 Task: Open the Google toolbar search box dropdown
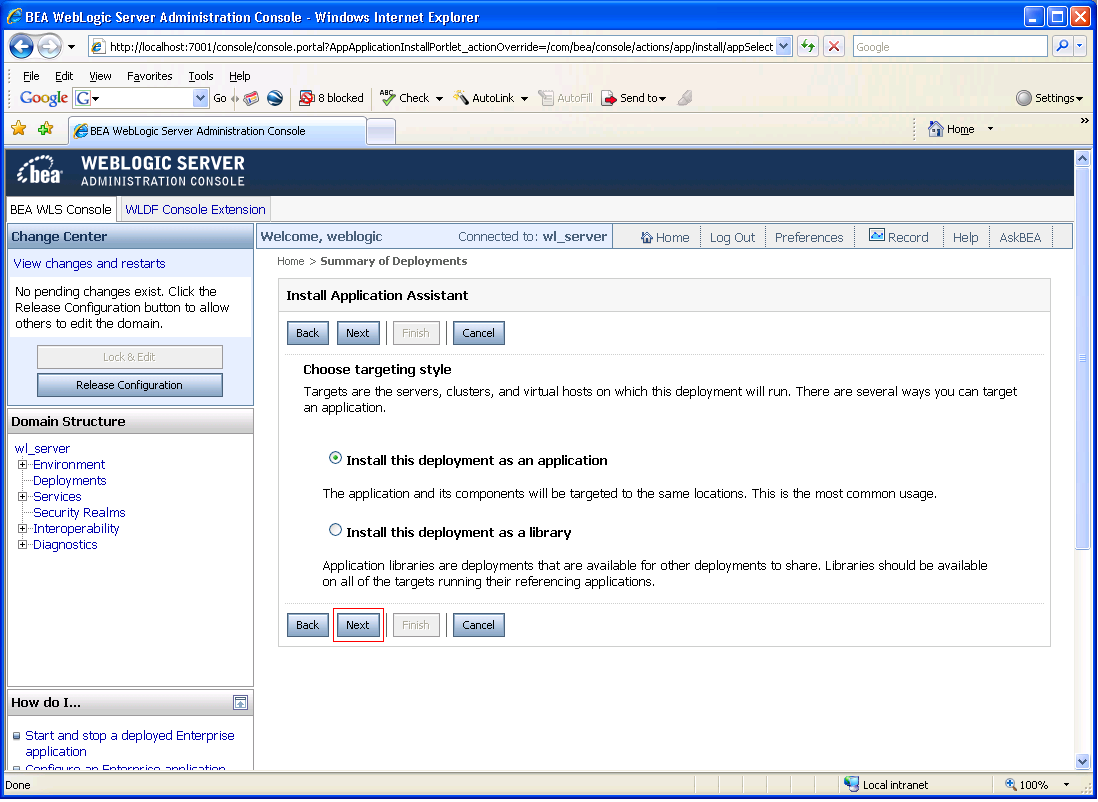click(x=200, y=98)
